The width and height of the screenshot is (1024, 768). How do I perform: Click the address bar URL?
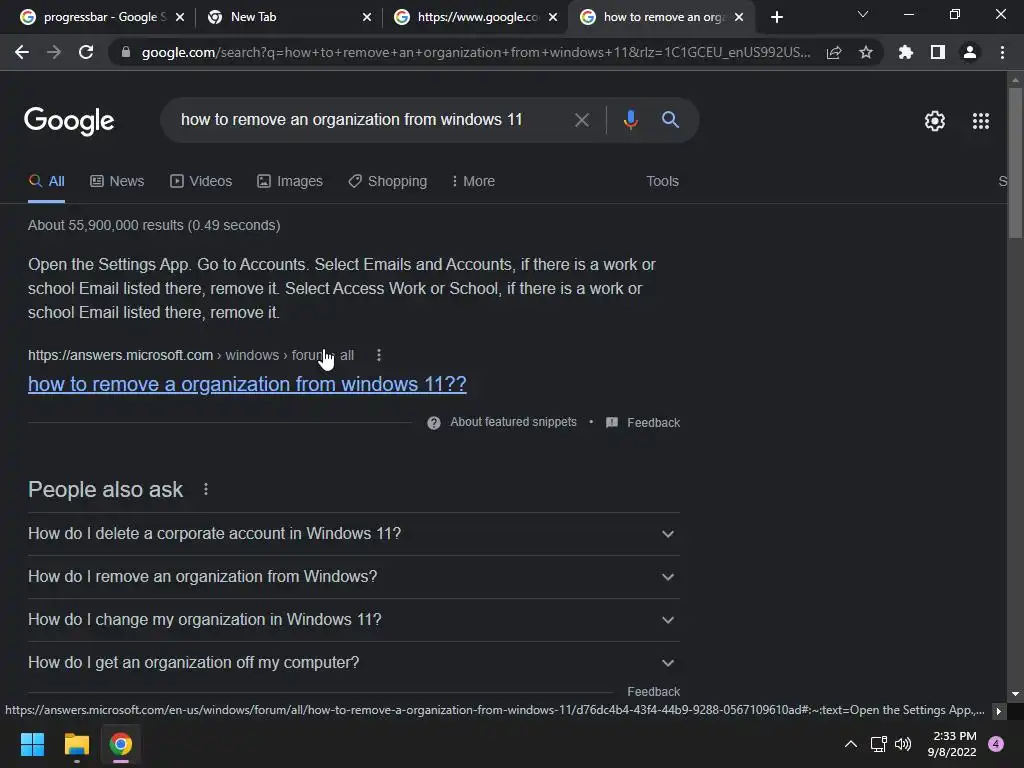[x=475, y=52]
